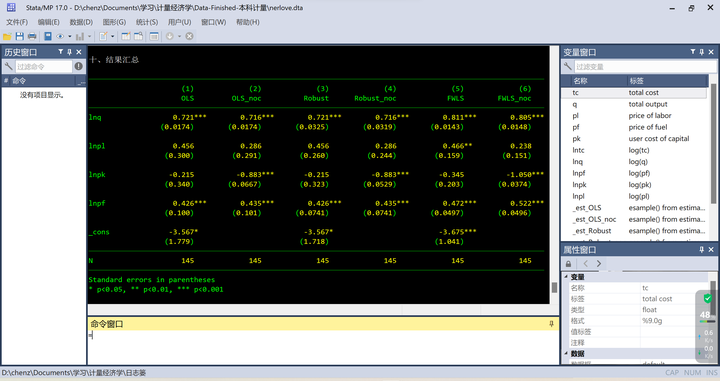
Task: Click the Open file folder icon
Action: [x=7, y=36]
